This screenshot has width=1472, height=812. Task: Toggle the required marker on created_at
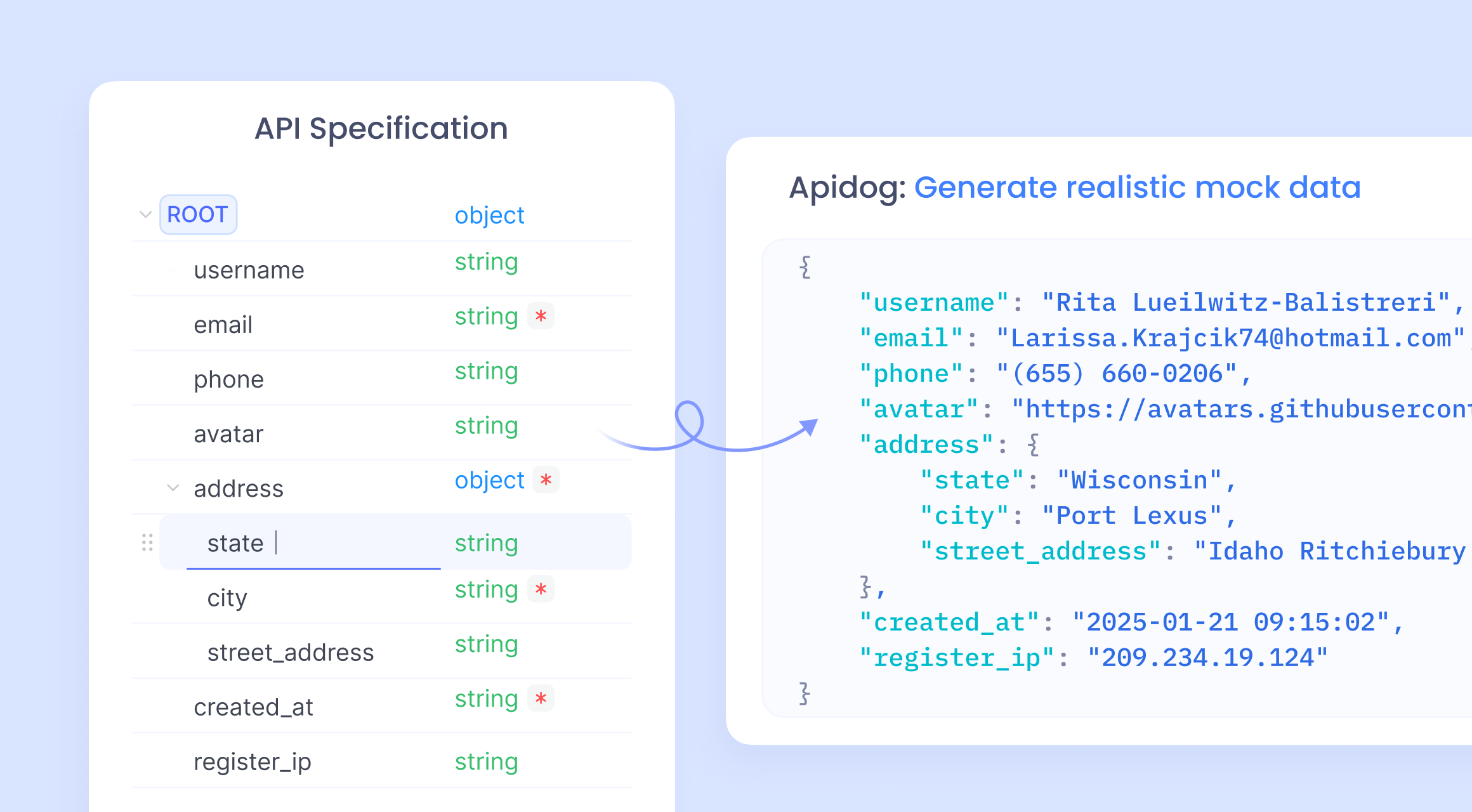541,698
